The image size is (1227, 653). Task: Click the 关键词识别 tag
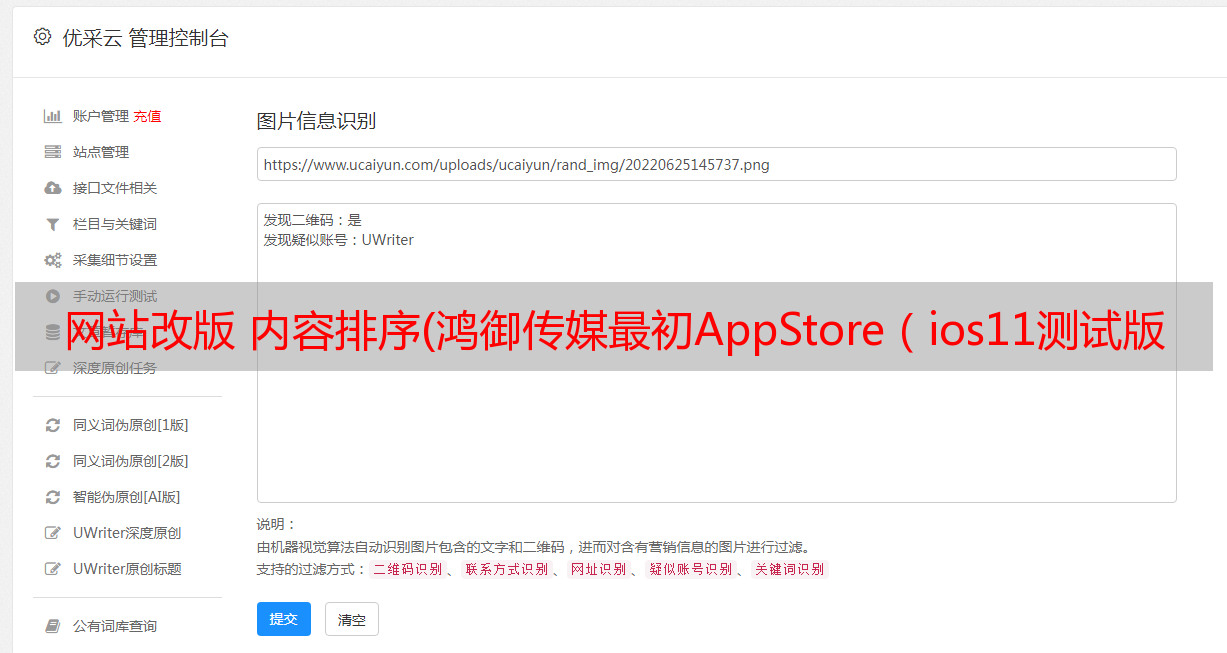pyautogui.click(x=789, y=569)
